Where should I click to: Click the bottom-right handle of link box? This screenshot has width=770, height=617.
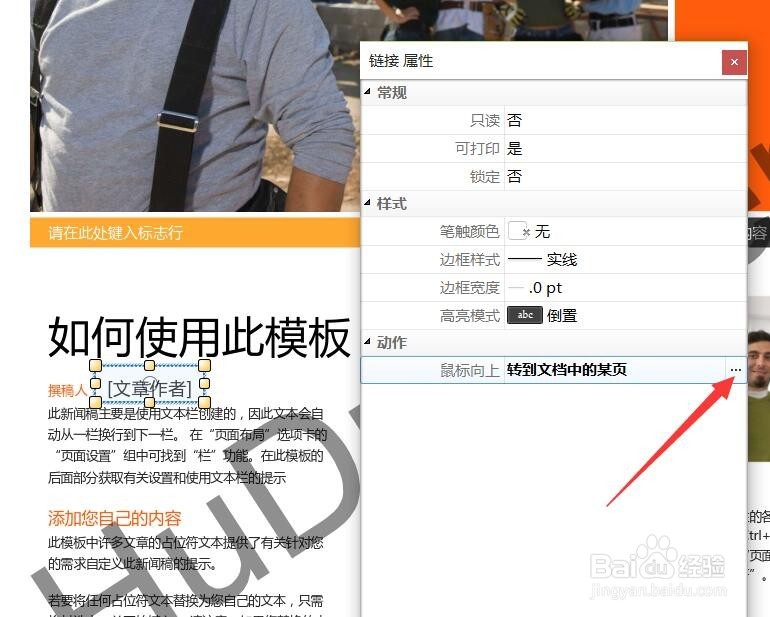205,402
